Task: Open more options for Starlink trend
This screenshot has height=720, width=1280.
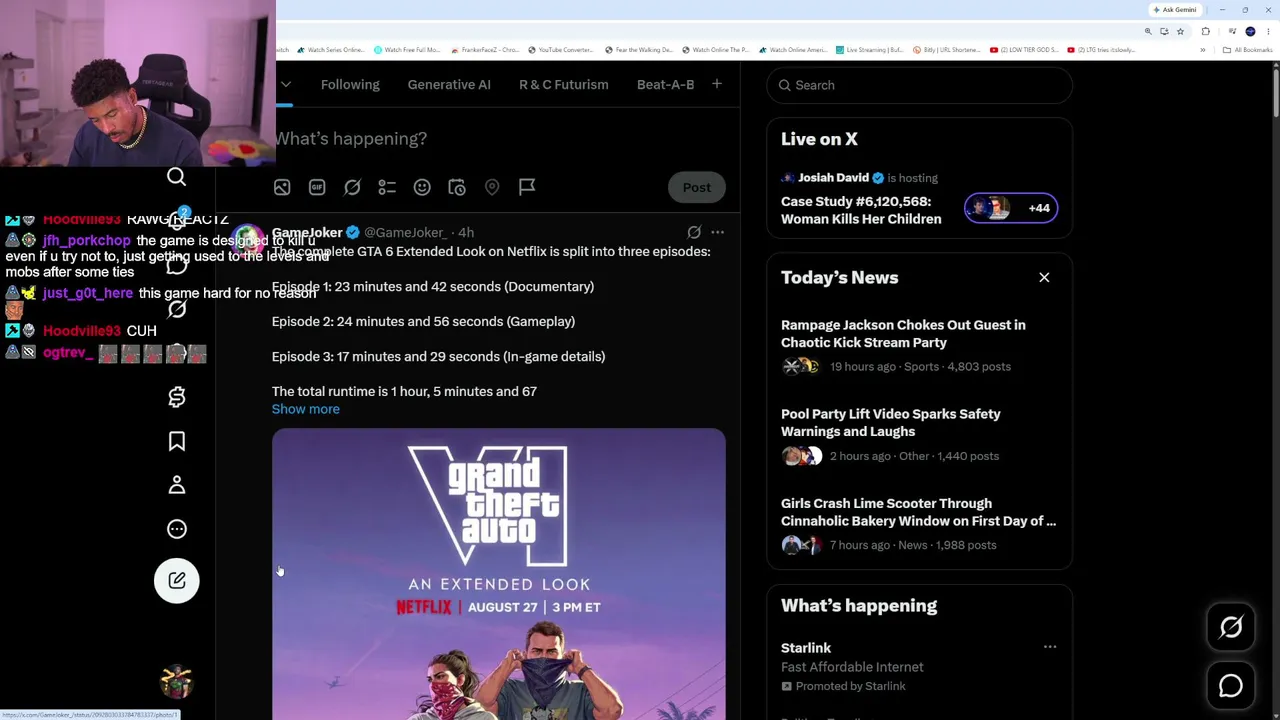Action: 1050,647
